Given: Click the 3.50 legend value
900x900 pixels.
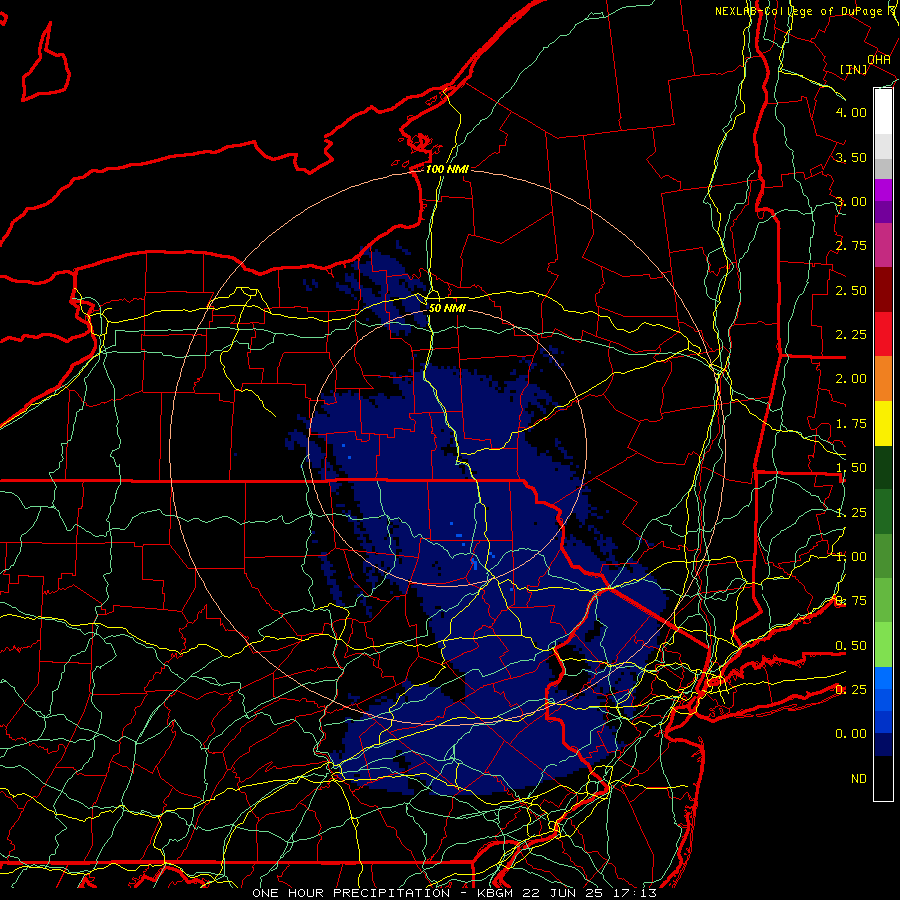Looking at the screenshot, I should tap(851, 157).
